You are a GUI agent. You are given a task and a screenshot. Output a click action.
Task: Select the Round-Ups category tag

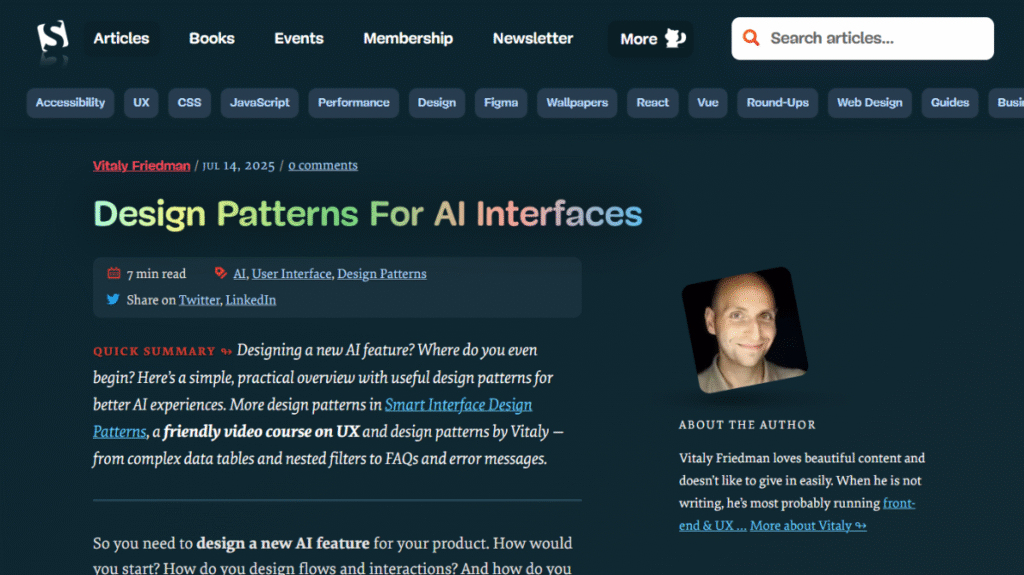(778, 103)
